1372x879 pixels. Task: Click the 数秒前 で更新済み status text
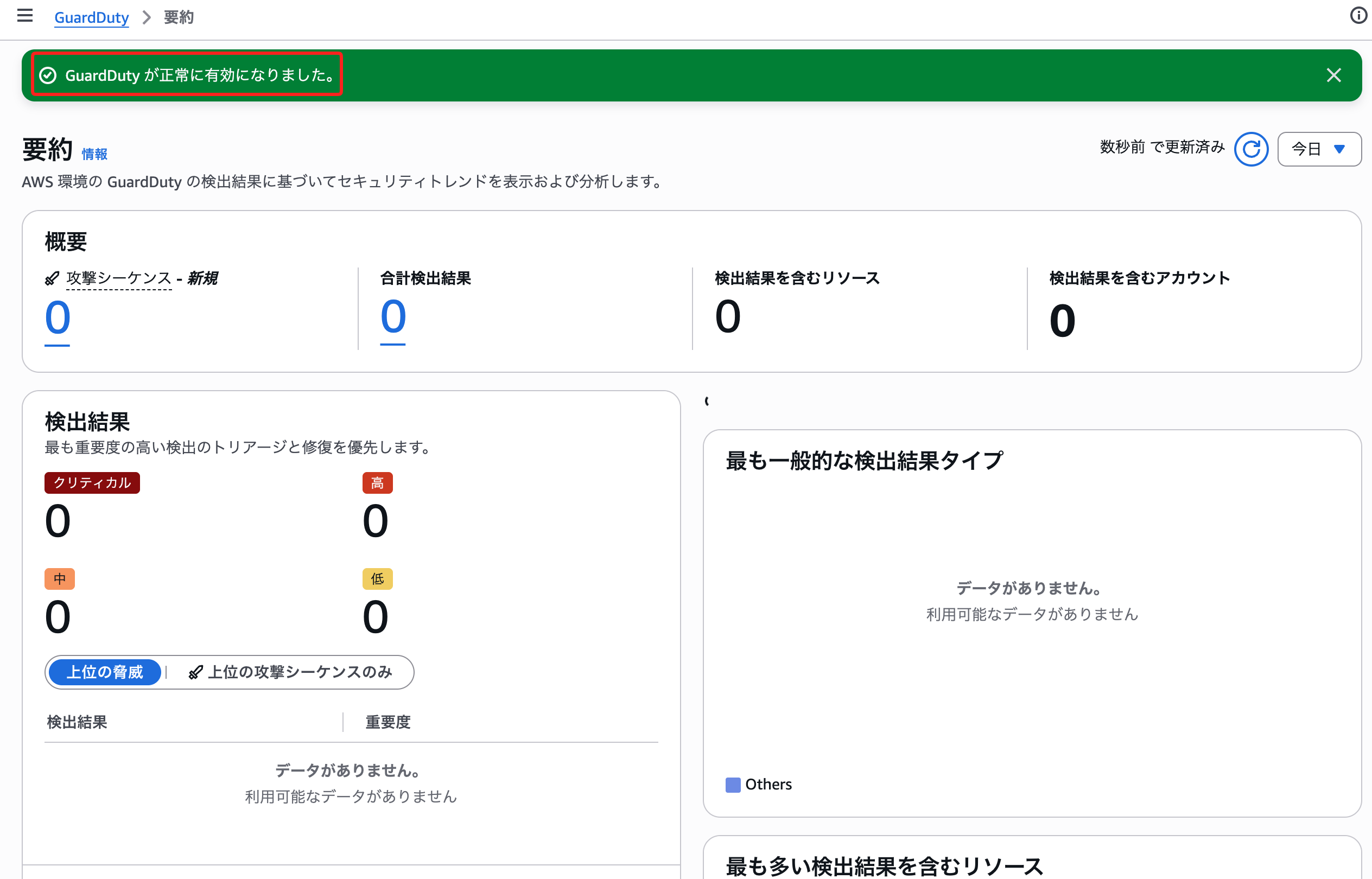tap(1162, 147)
